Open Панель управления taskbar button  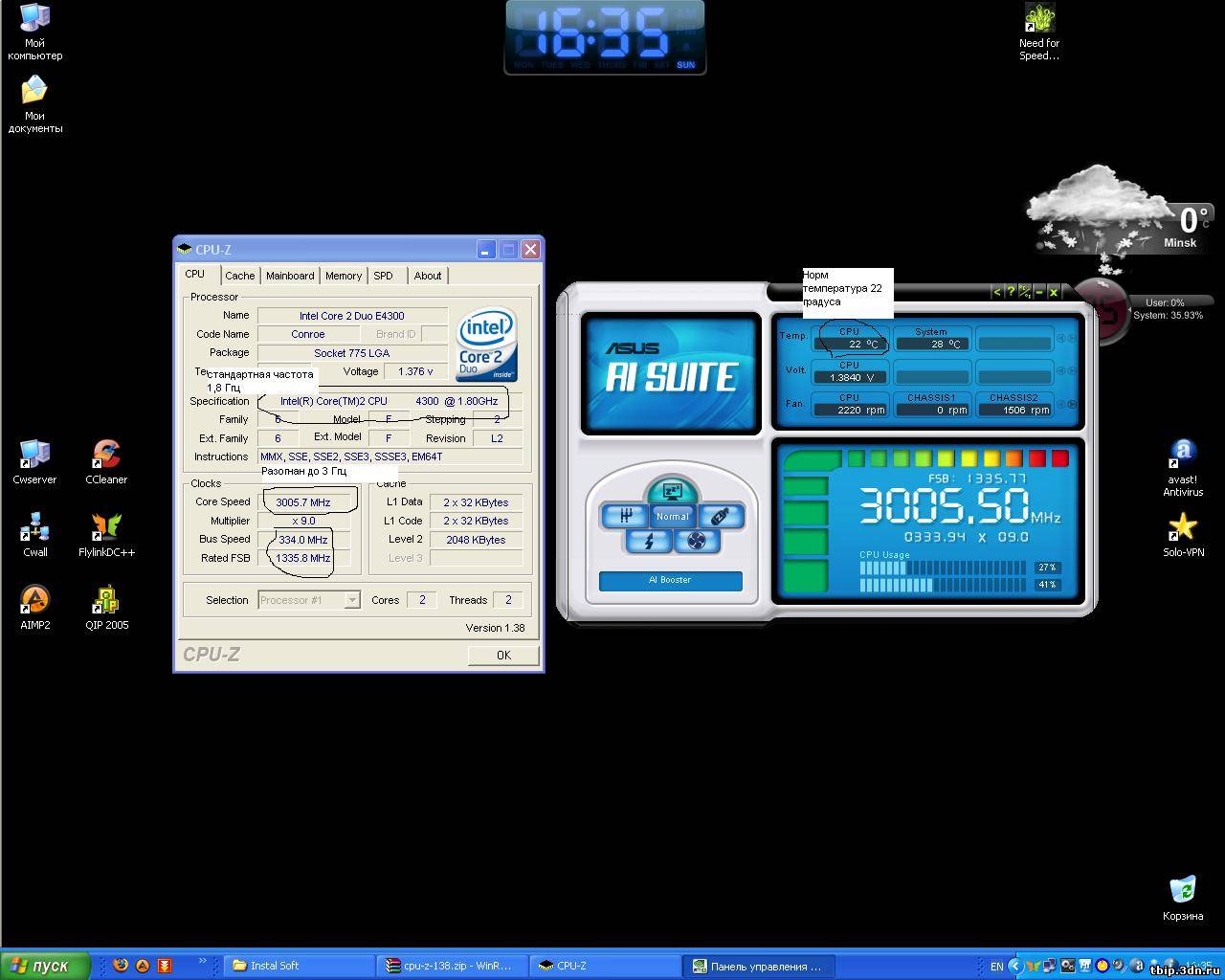759,966
